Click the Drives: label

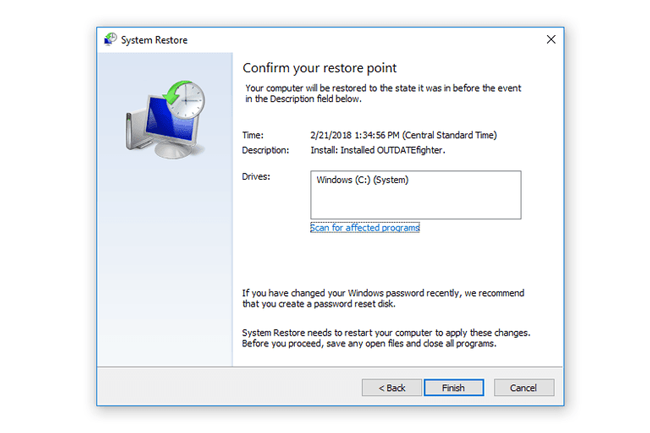[256, 177]
